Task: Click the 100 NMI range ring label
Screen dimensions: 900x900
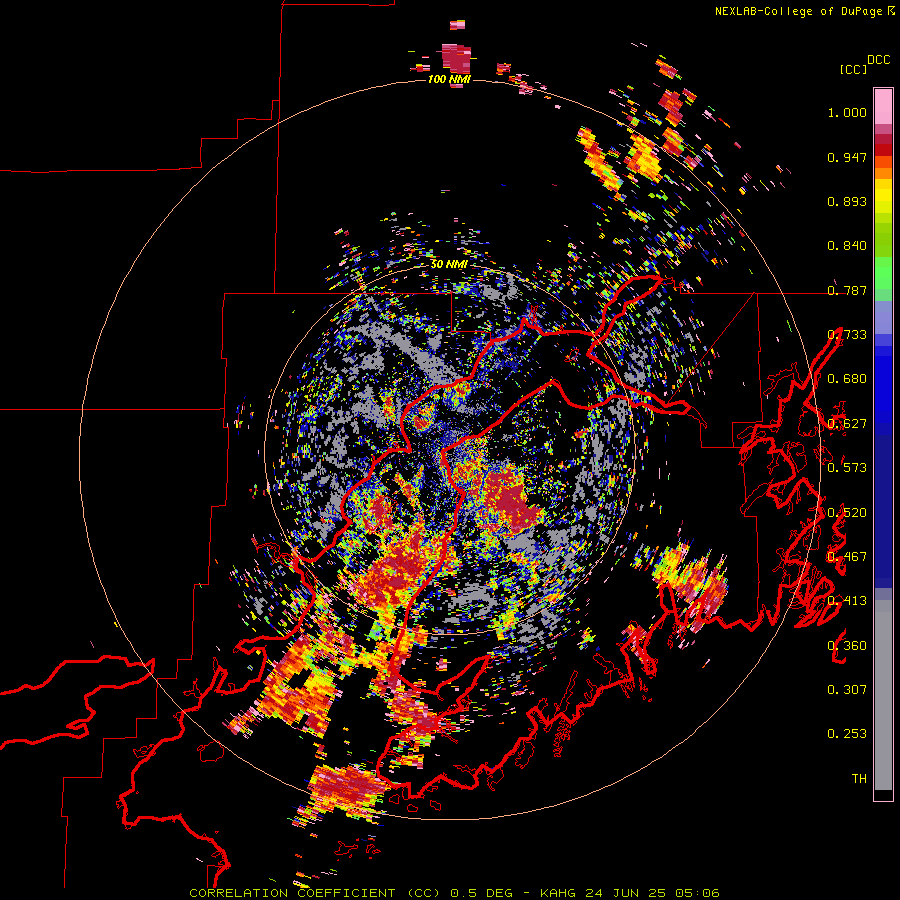Action: click(449, 79)
